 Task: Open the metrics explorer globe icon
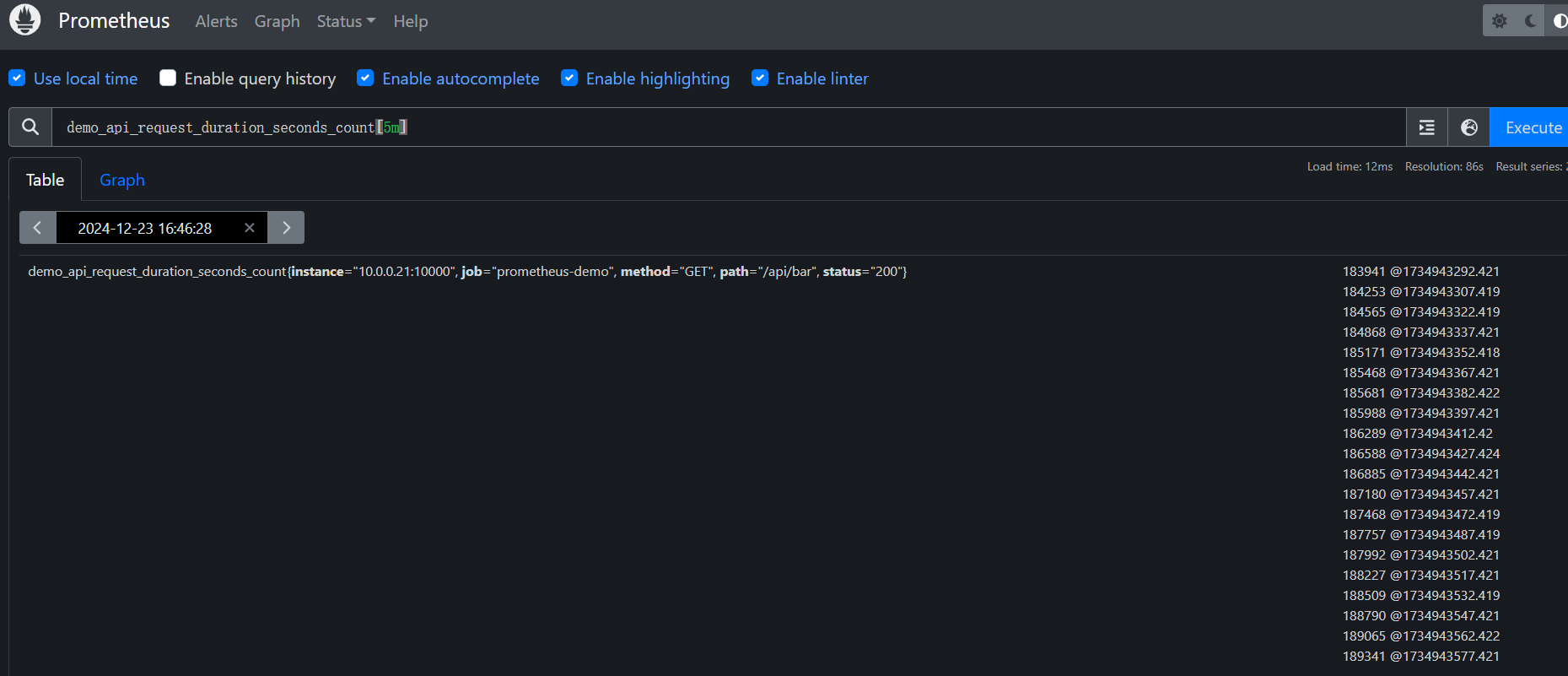point(1469,127)
